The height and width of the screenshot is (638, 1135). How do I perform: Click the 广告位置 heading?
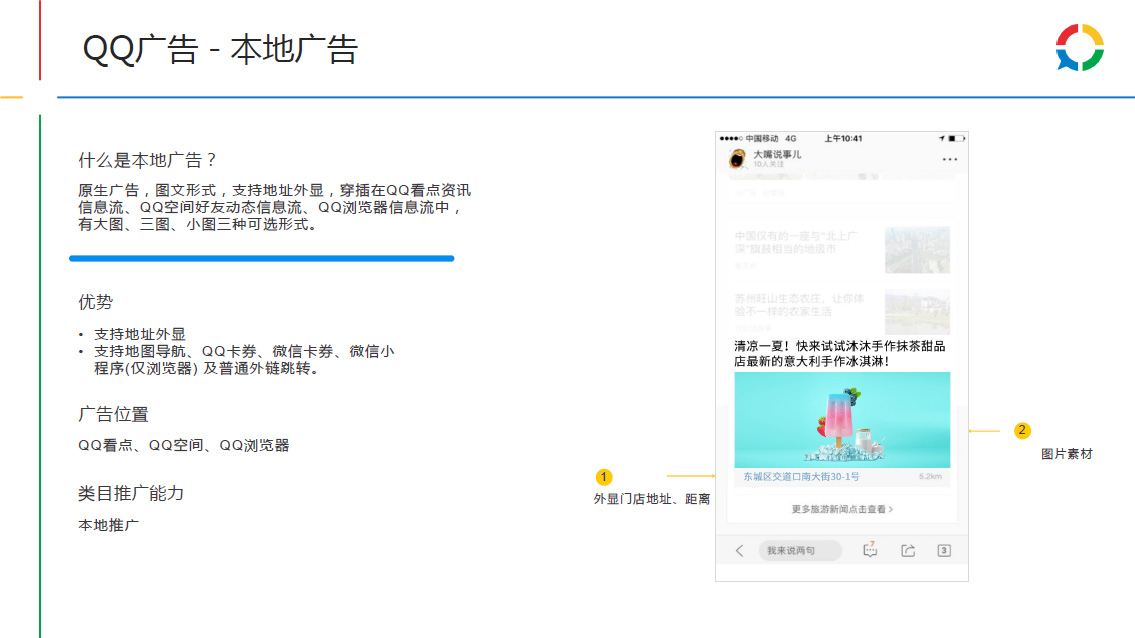[x=114, y=414]
